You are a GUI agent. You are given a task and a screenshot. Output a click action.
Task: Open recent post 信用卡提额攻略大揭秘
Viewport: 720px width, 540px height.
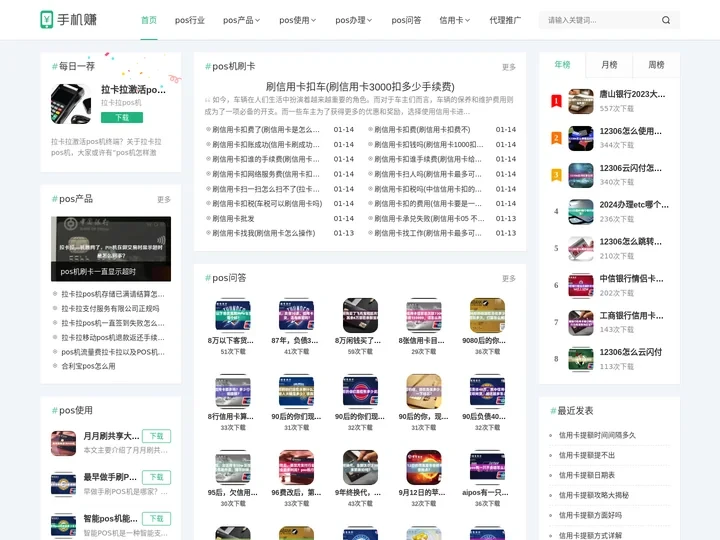[x=593, y=495]
